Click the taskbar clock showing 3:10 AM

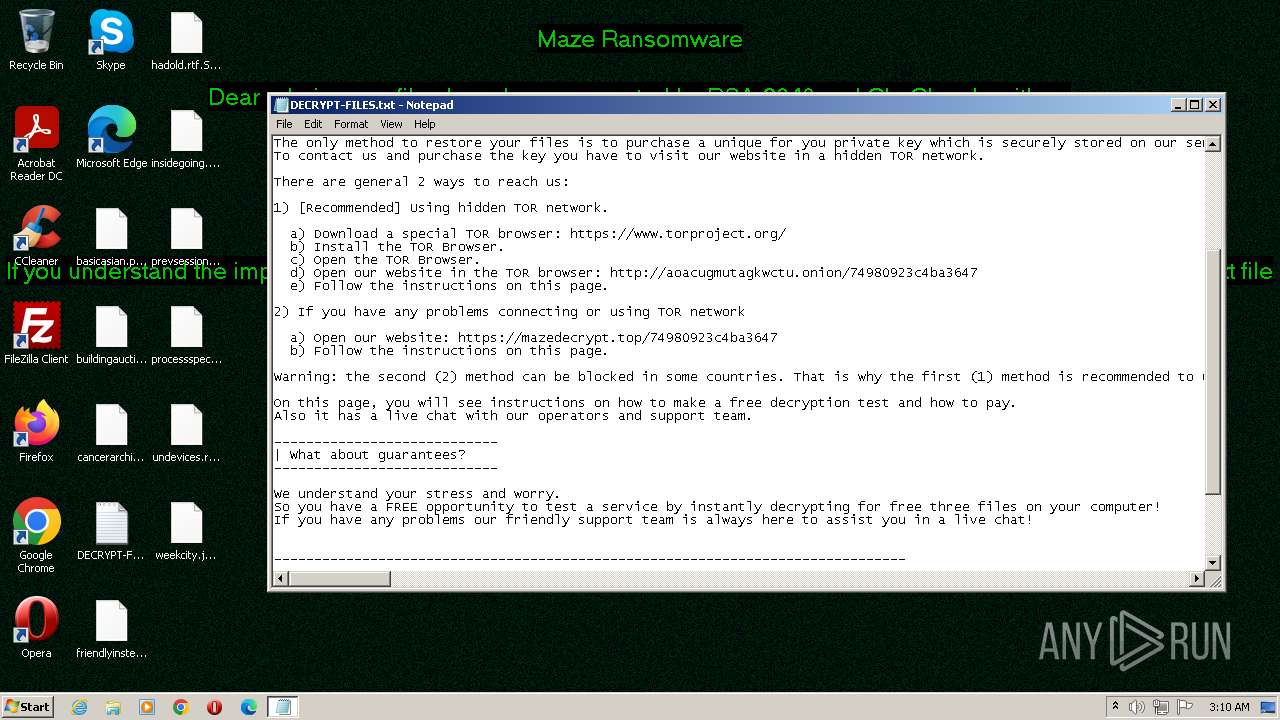[x=1229, y=707]
